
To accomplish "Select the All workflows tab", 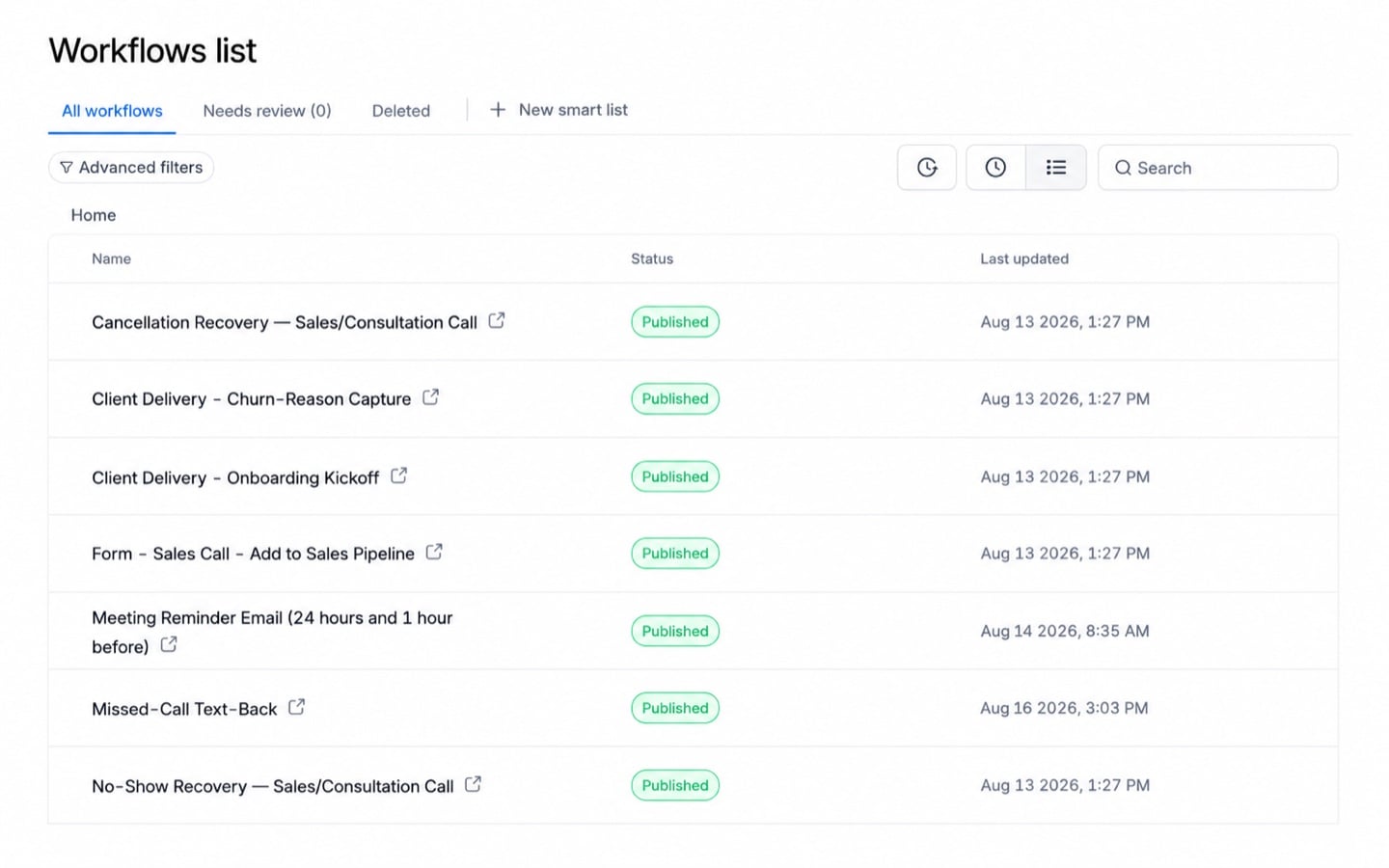I will pos(112,111).
